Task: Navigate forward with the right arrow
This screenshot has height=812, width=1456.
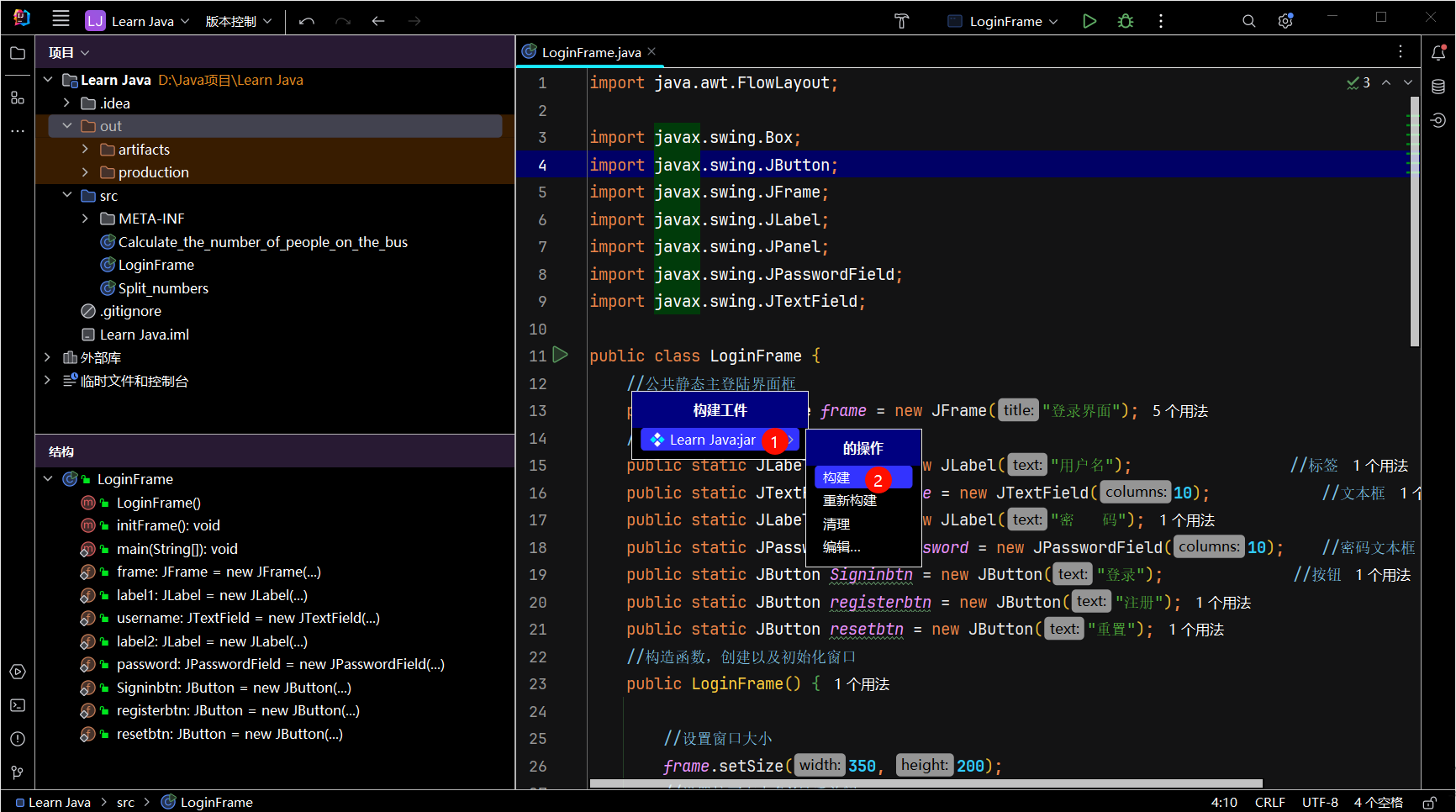Action: pyautogui.click(x=414, y=21)
